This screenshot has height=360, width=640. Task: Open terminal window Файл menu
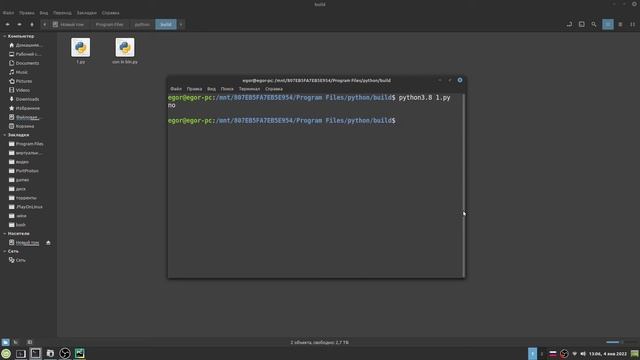(176, 89)
